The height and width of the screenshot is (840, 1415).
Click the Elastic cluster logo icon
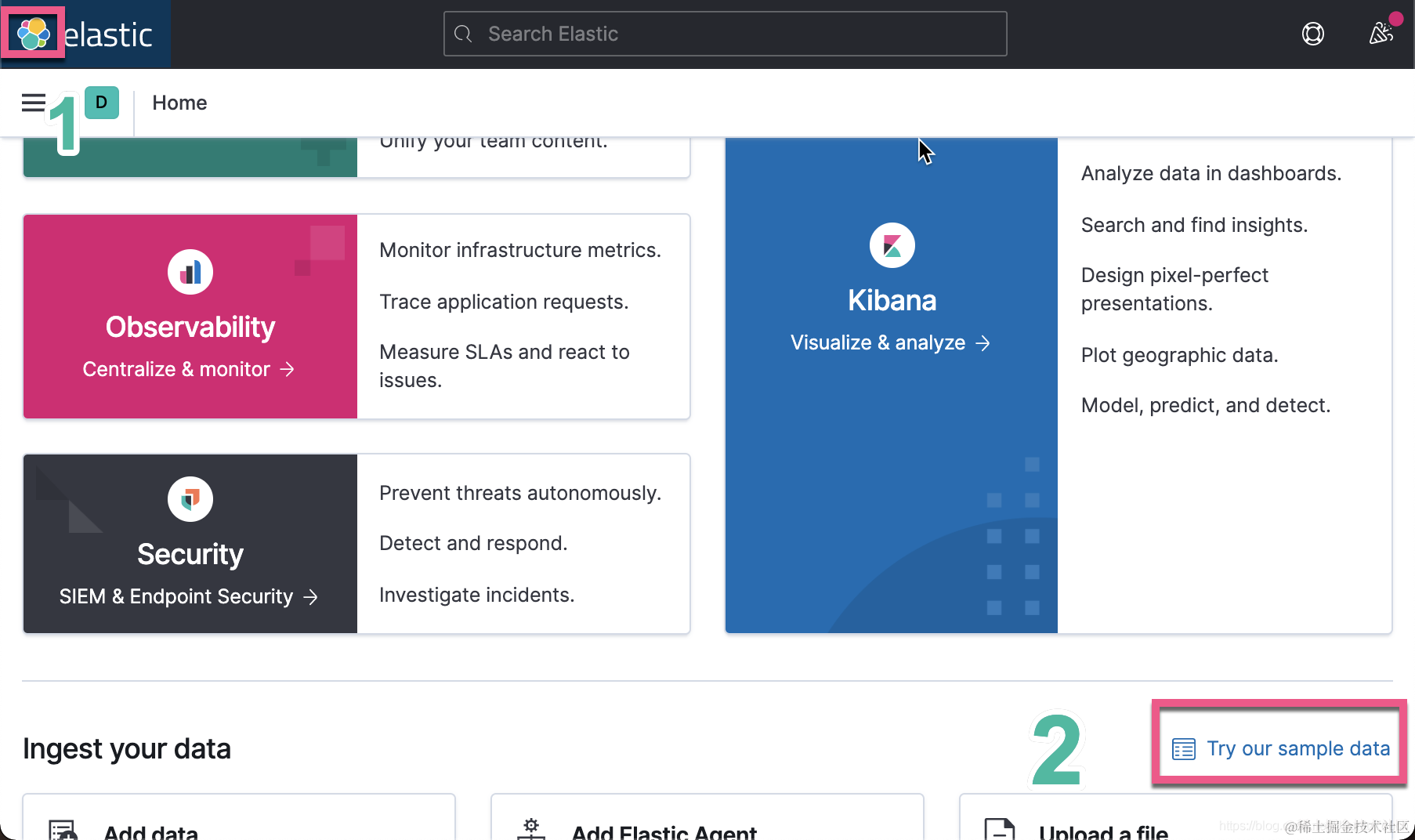click(x=34, y=34)
